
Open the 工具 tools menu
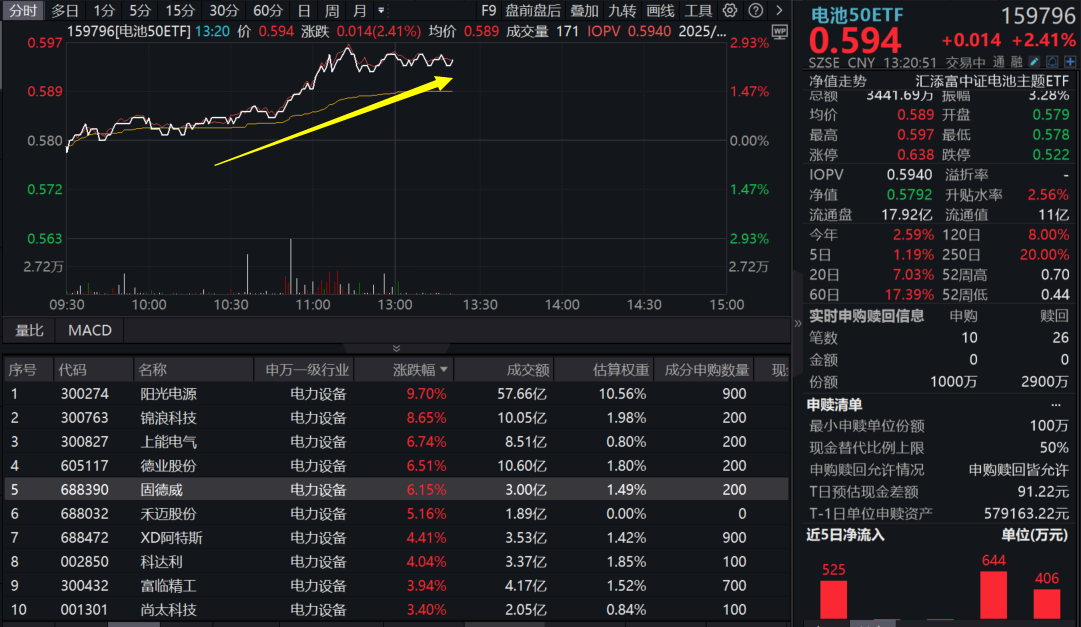coord(699,10)
